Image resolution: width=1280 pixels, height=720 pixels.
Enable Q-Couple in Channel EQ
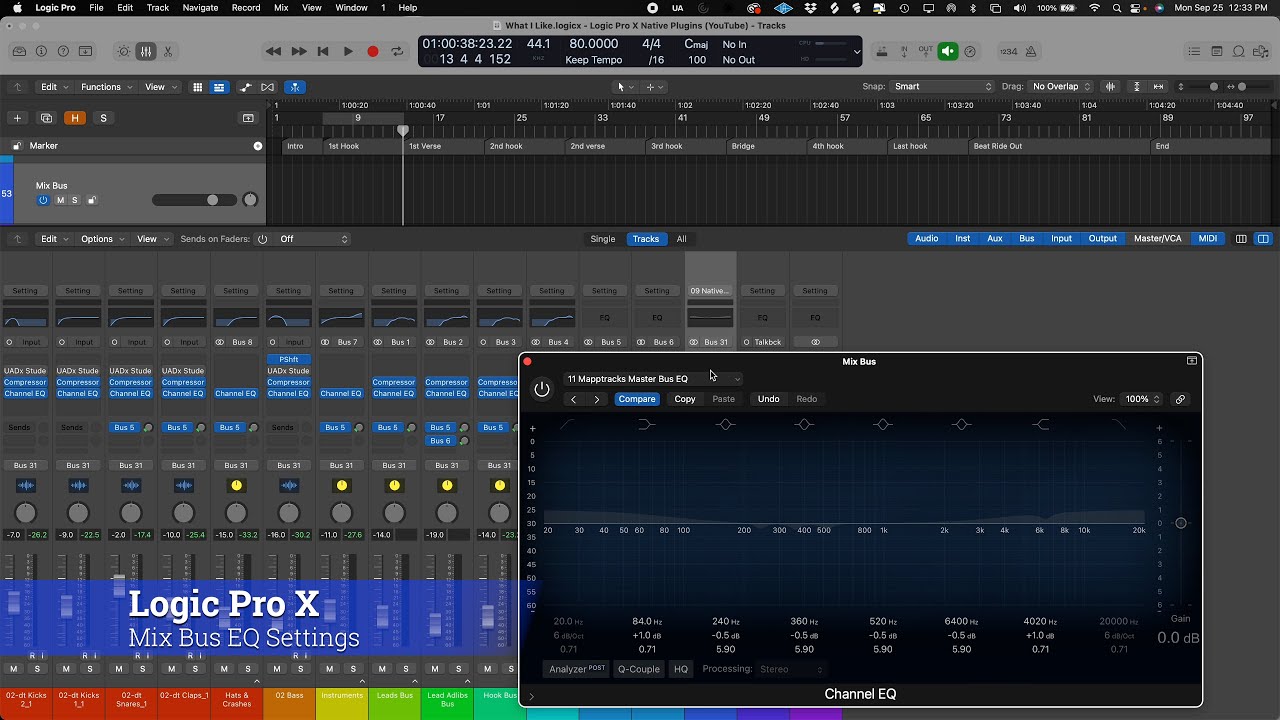pos(638,669)
